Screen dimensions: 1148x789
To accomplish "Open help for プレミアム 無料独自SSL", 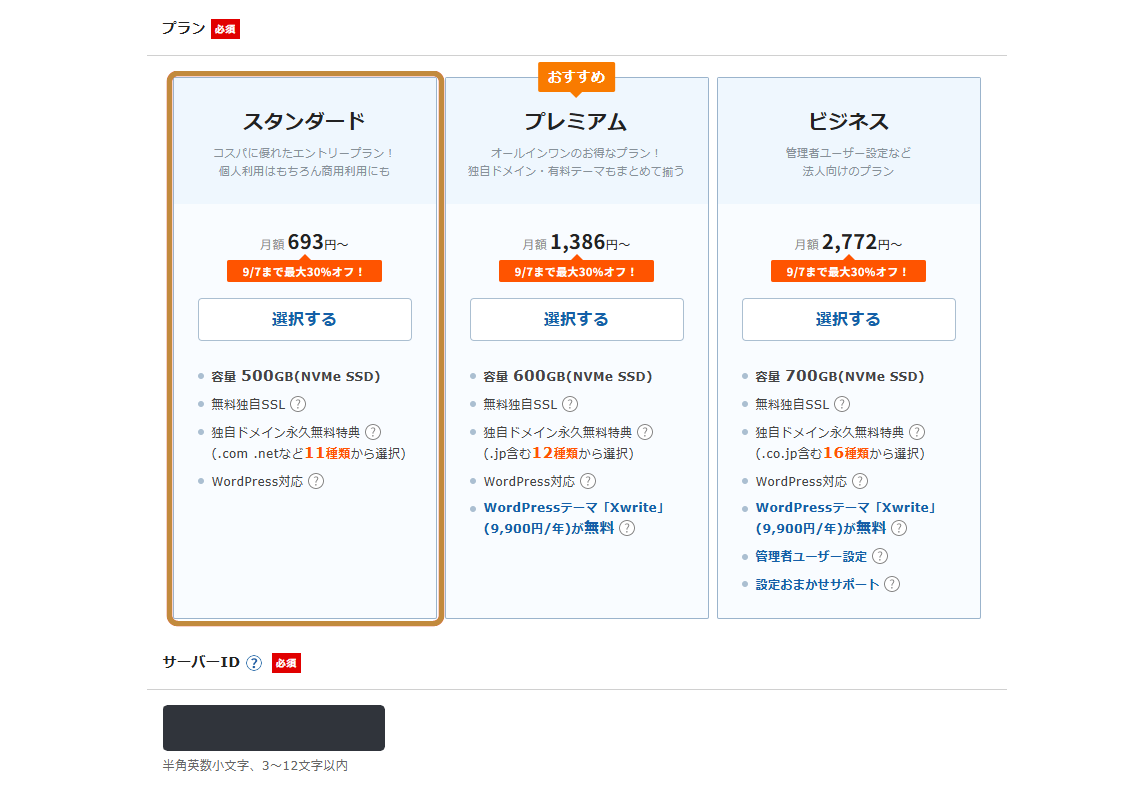I will tap(570, 404).
